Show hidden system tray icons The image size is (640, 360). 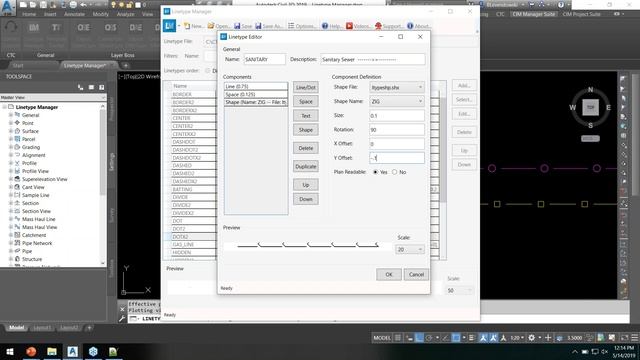575,351
